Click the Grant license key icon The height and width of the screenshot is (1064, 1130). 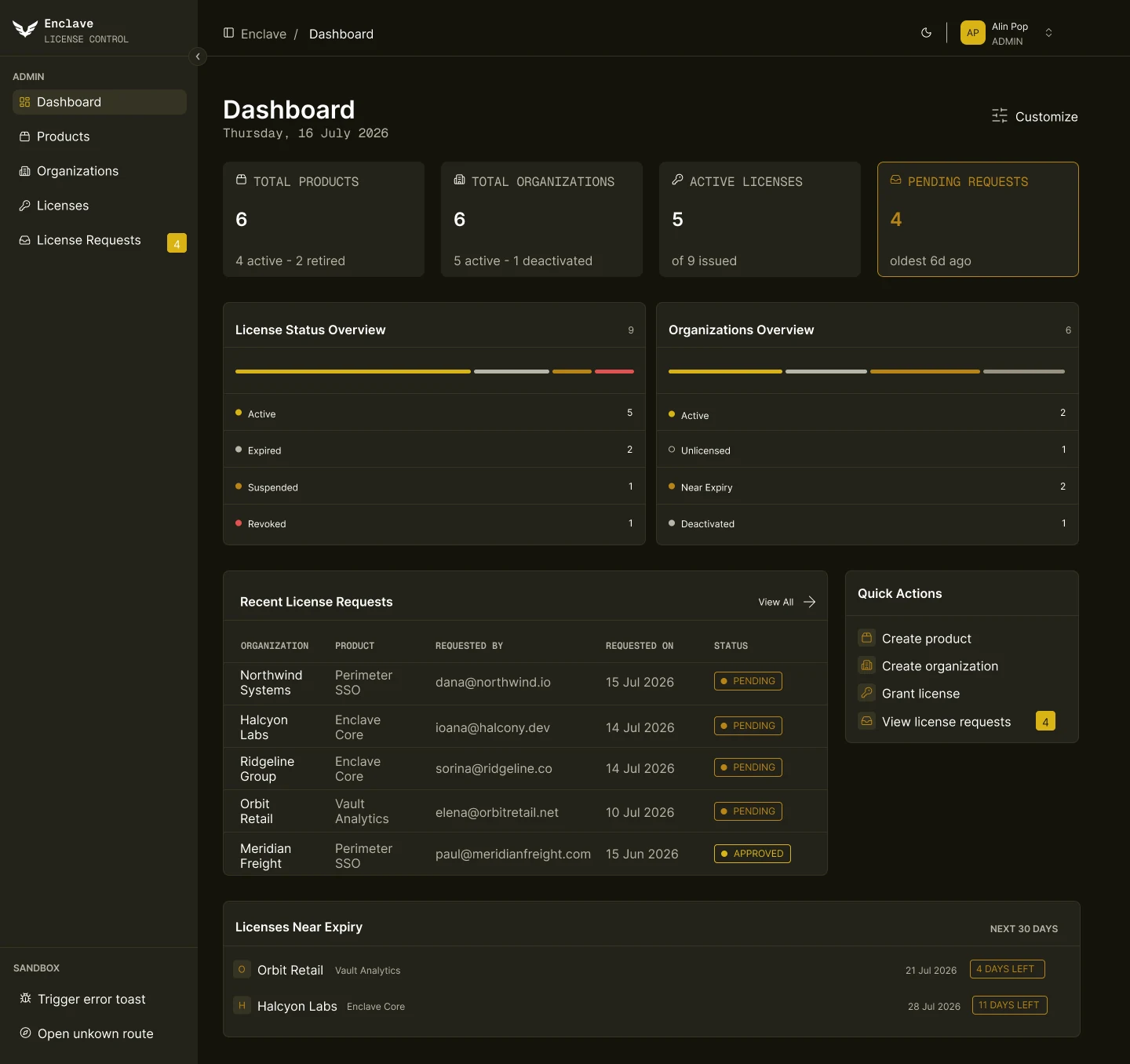pos(866,693)
